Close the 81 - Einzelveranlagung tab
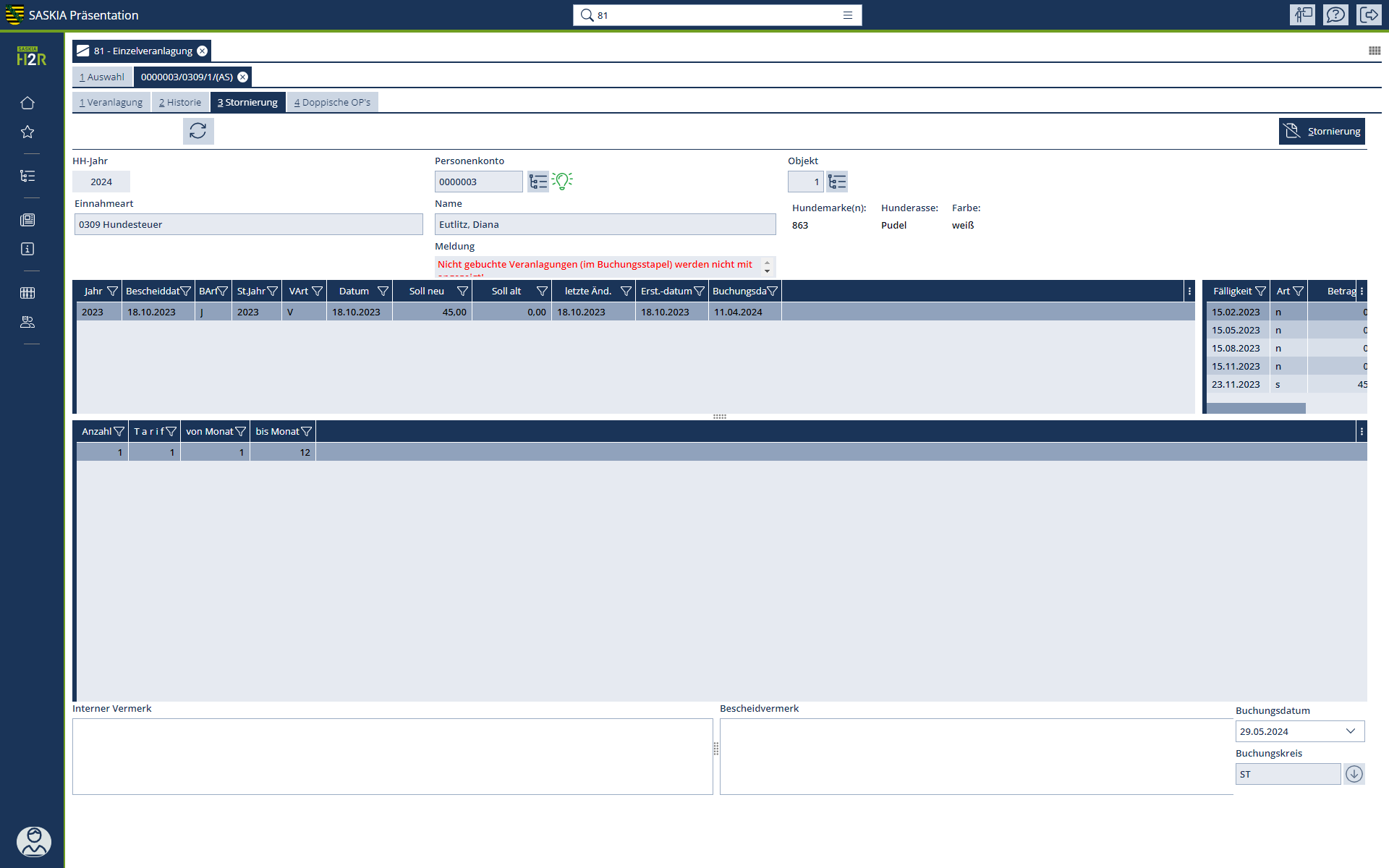Image resolution: width=1389 pixels, height=868 pixels. tap(203, 51)
